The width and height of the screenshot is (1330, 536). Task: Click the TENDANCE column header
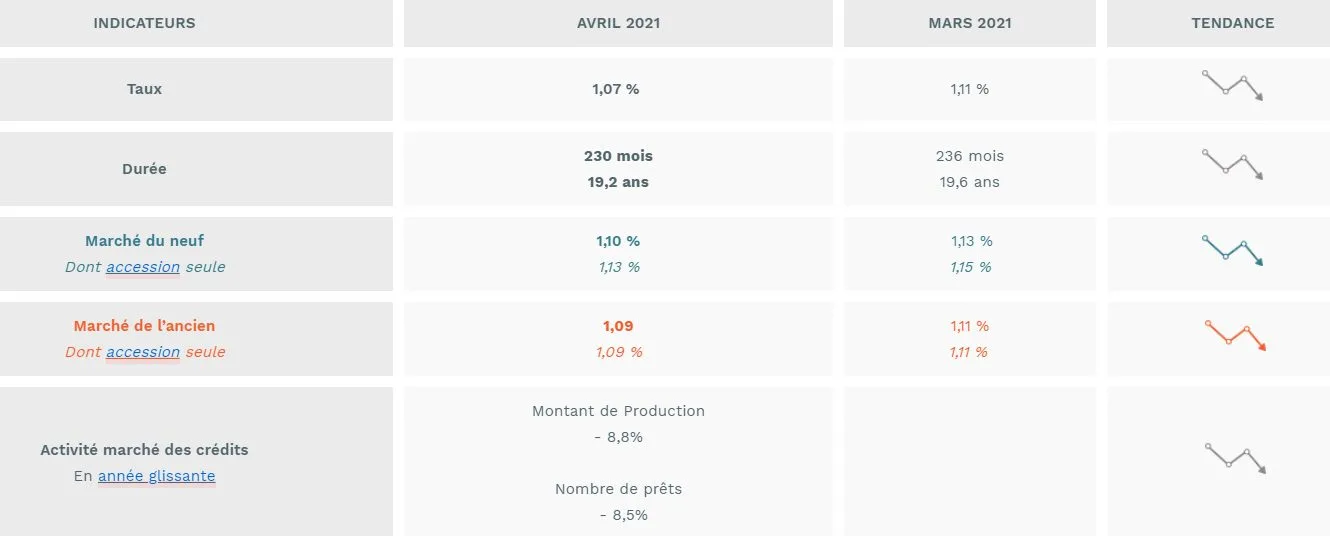1233,23
